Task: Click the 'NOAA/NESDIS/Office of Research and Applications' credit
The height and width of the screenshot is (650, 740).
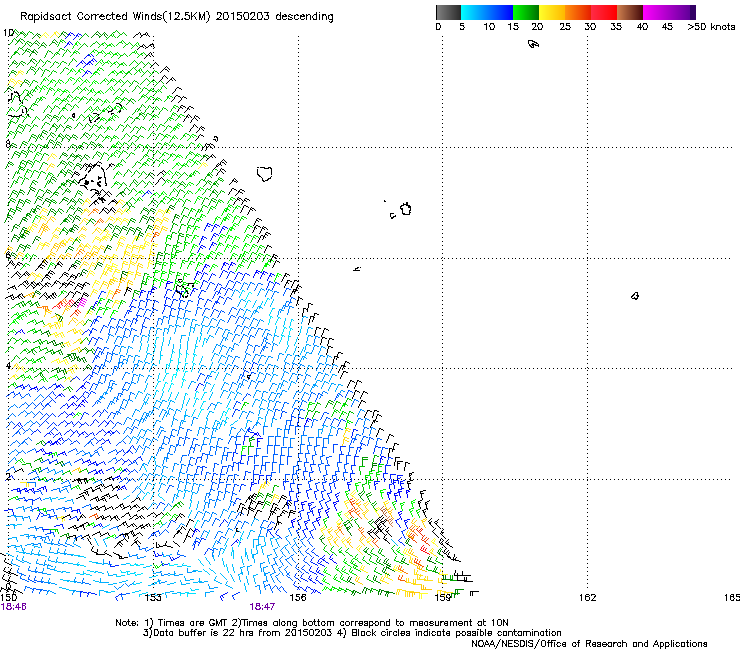Action: pyautogui.click(x=589, y=644)
